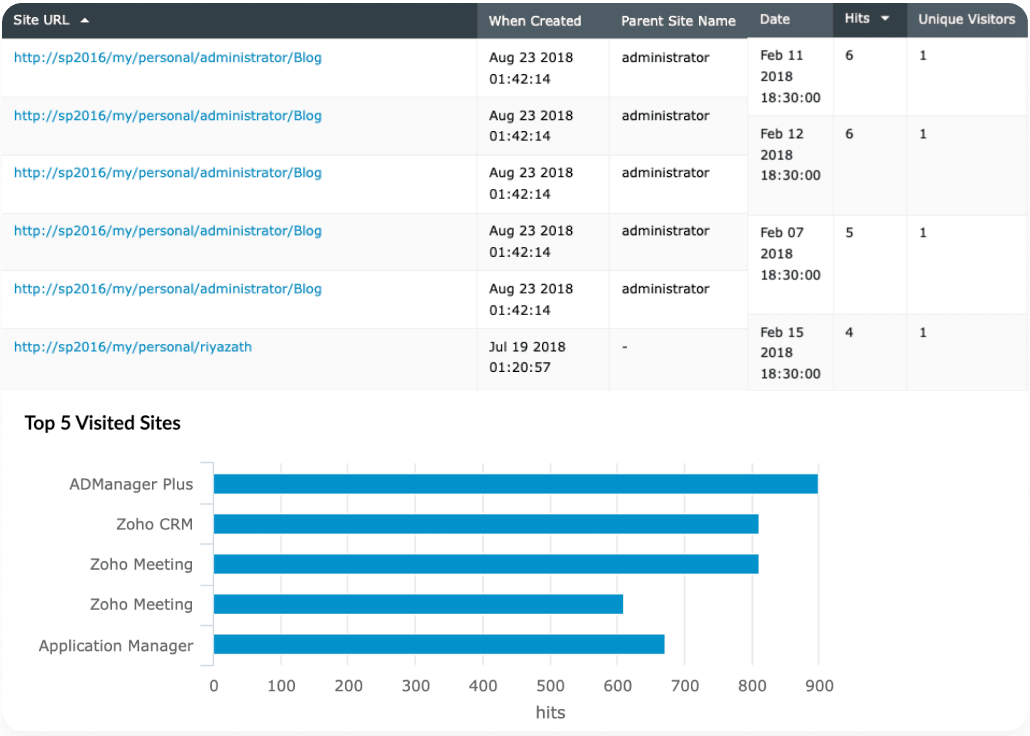Click the Top 5 Visited Sites title
The width and height of the screenshot is (1030, 736).
pos(102,423)
